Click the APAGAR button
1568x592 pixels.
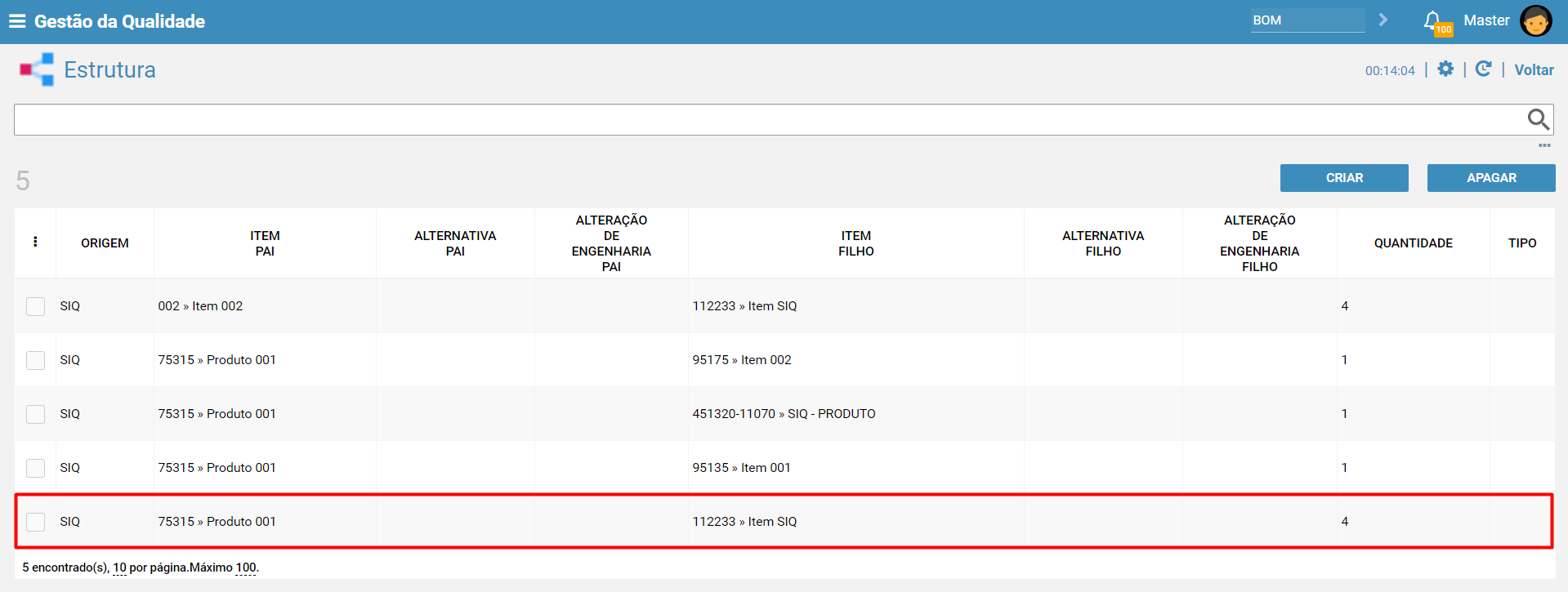coord(1491,178)
